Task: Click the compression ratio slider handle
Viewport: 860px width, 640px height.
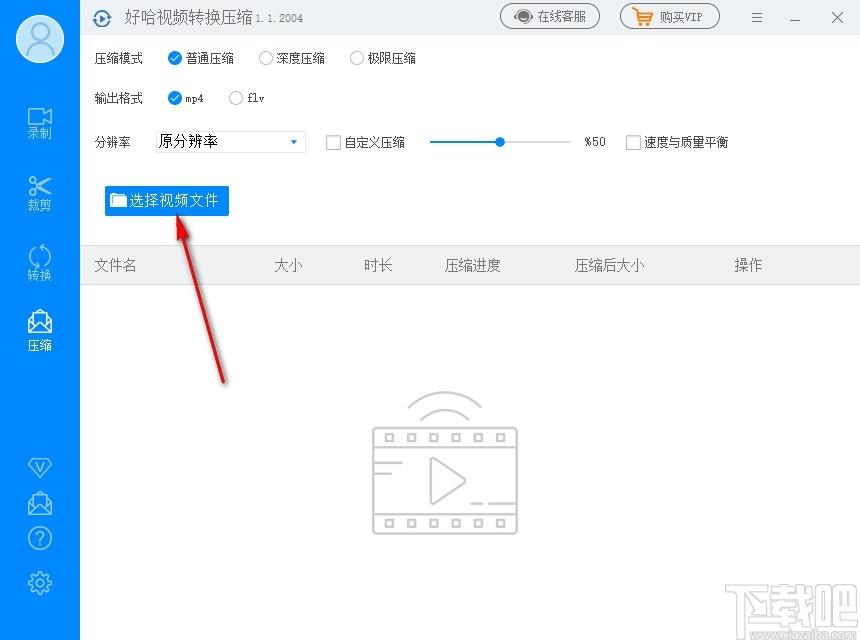Action: click(x=500, y=142)
